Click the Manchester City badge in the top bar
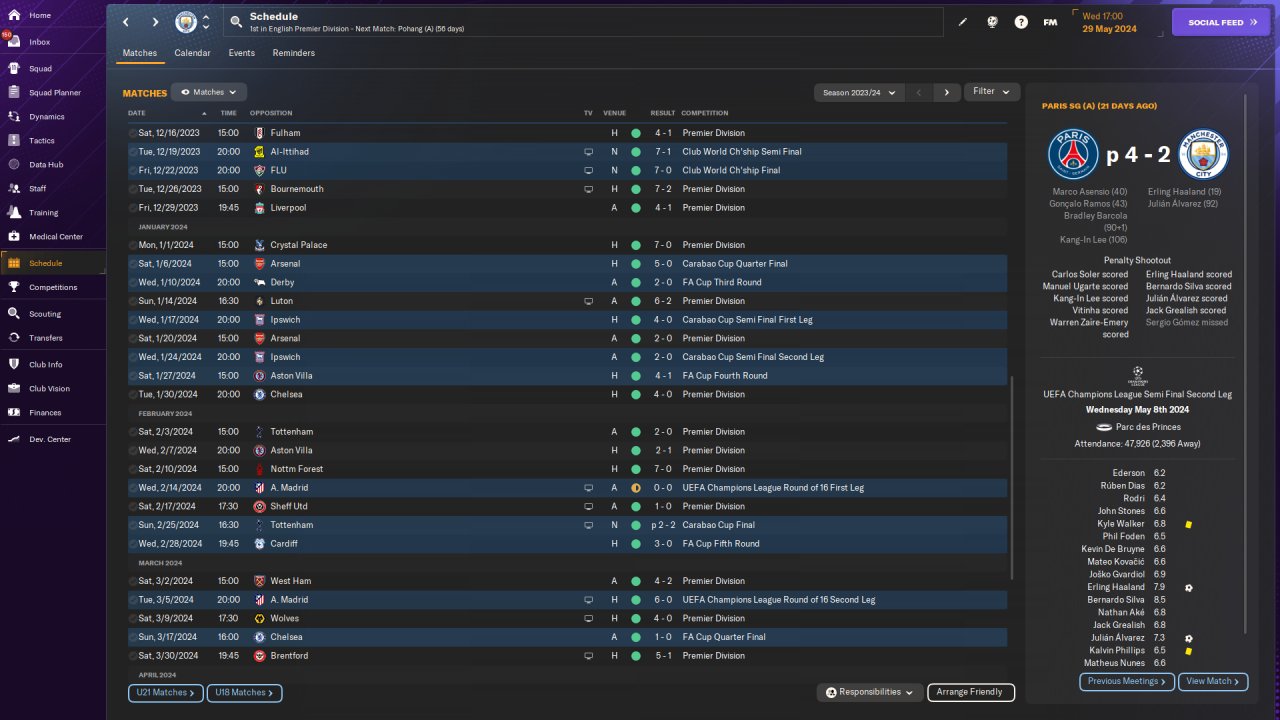 click(186, 22)
